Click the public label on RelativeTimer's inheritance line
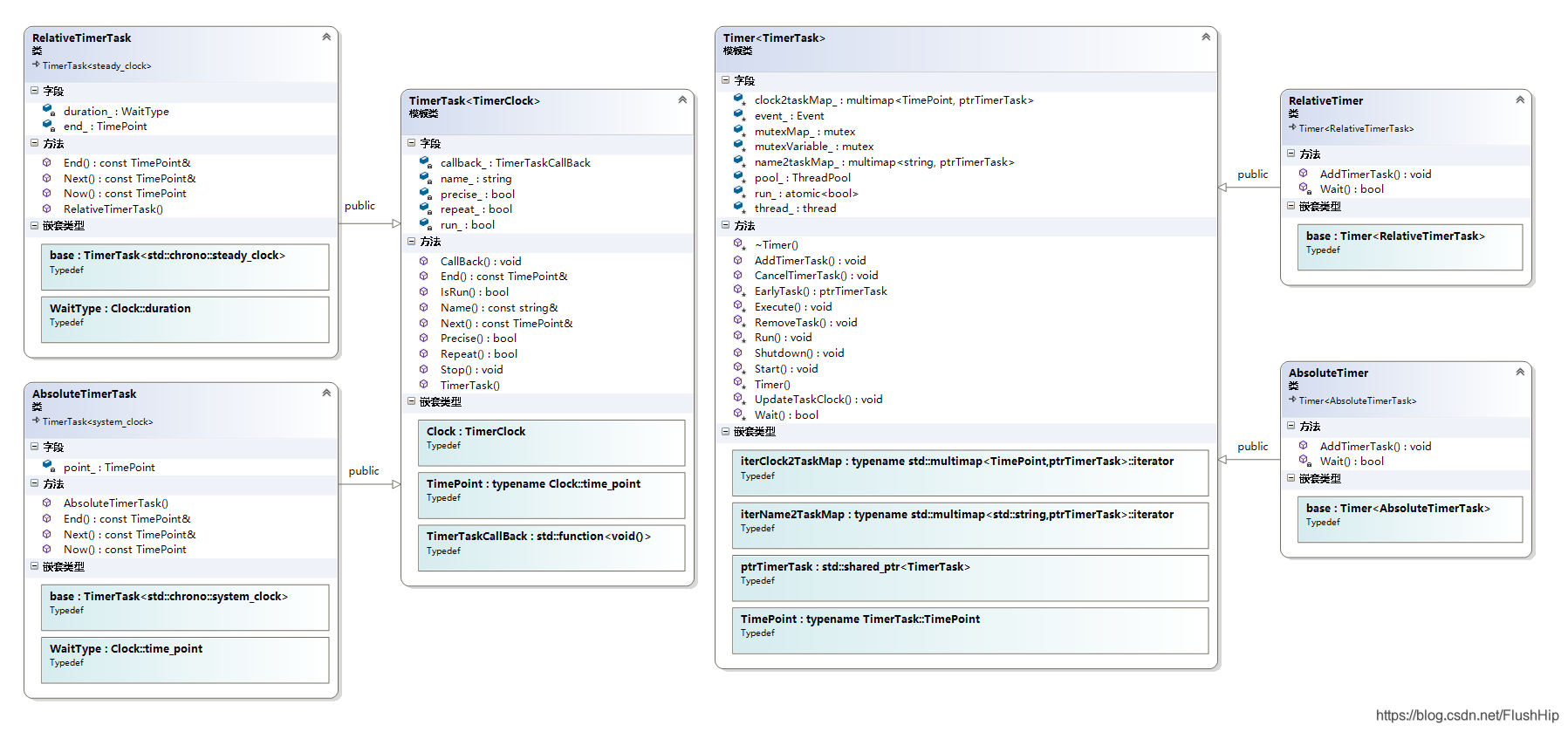 [x=1253, y=174]
